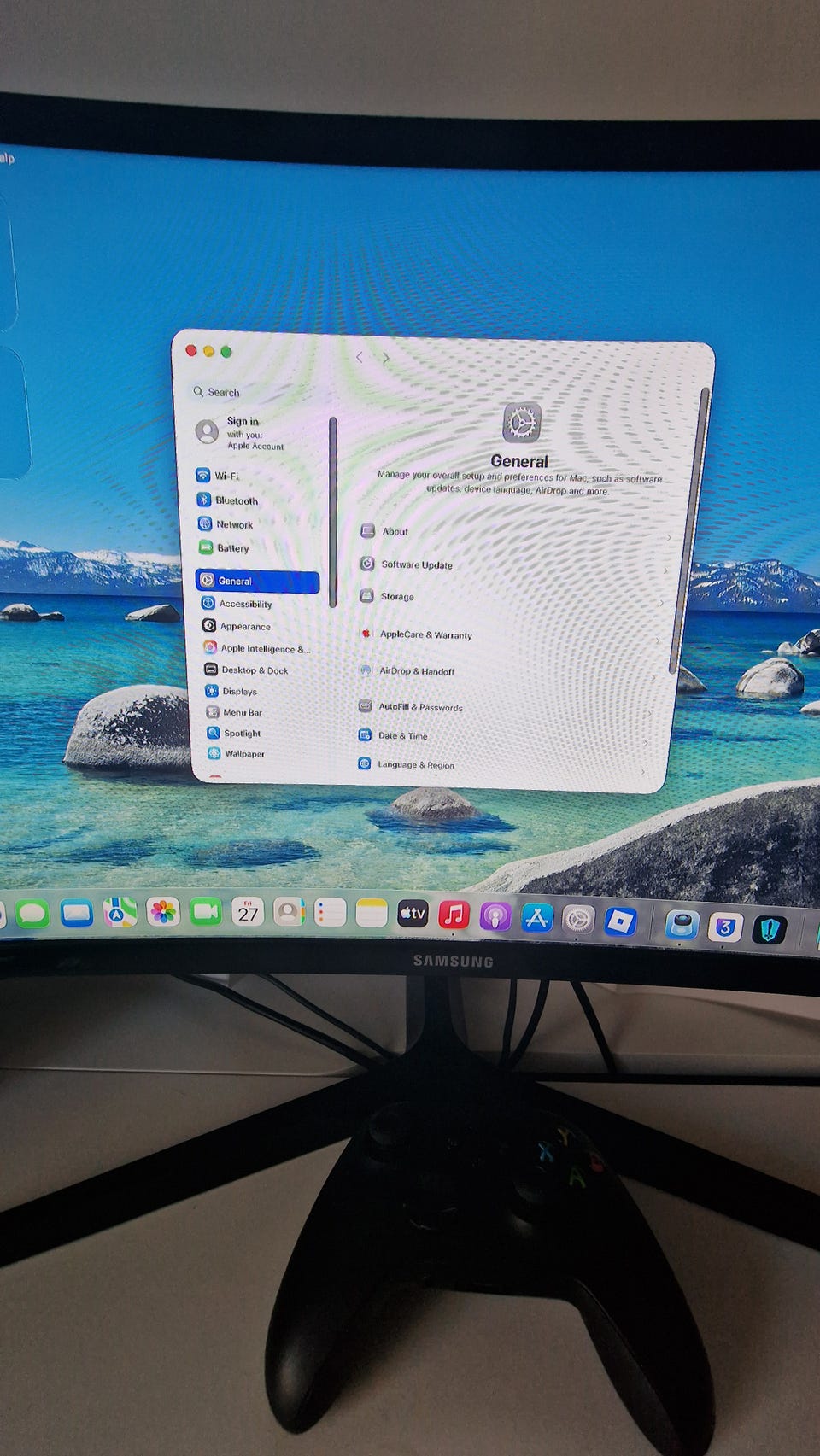Open the blue jar Dock app
820x1456 pixels.
tap(682, 925)
